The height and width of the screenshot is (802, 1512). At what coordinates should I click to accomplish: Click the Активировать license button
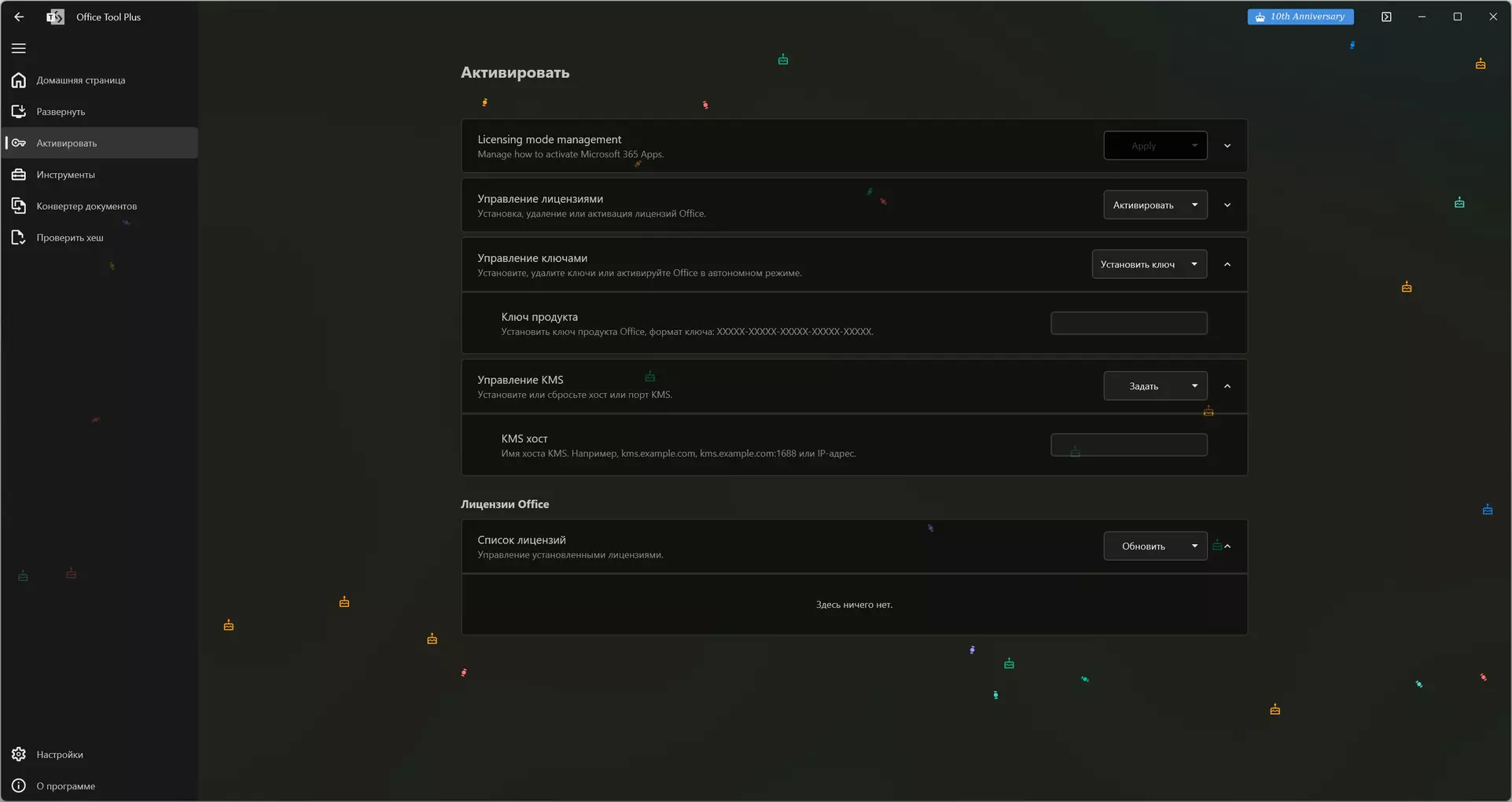[x=1143, y=205]
